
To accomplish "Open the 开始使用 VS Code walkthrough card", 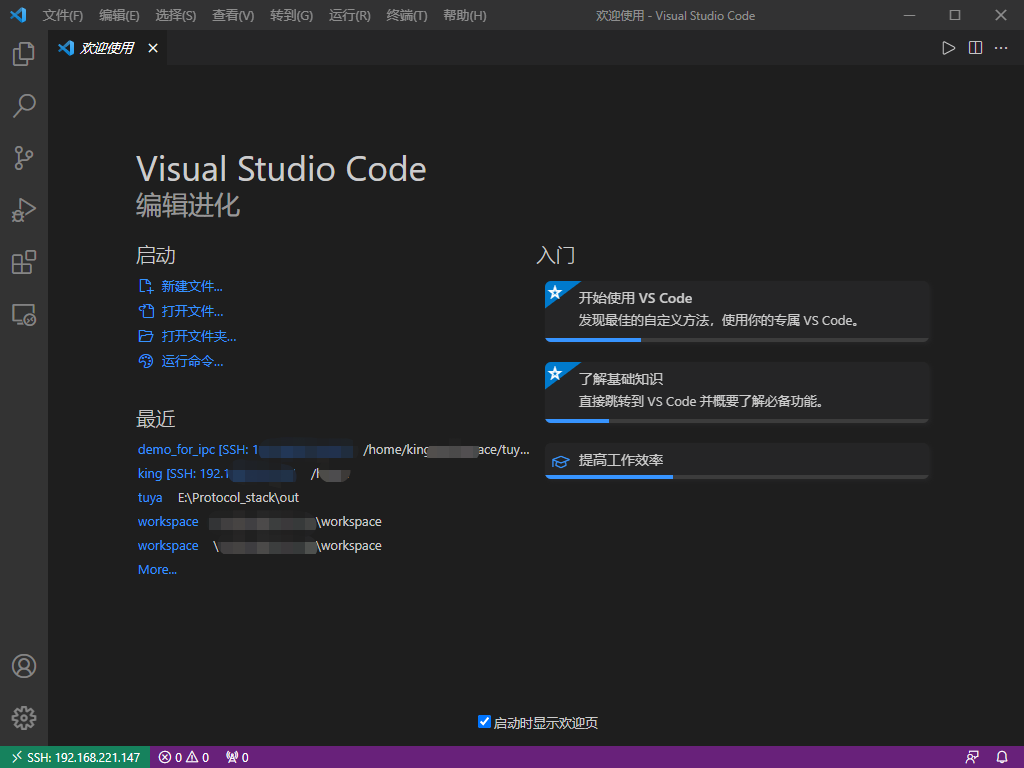I will tap(737, 311).
